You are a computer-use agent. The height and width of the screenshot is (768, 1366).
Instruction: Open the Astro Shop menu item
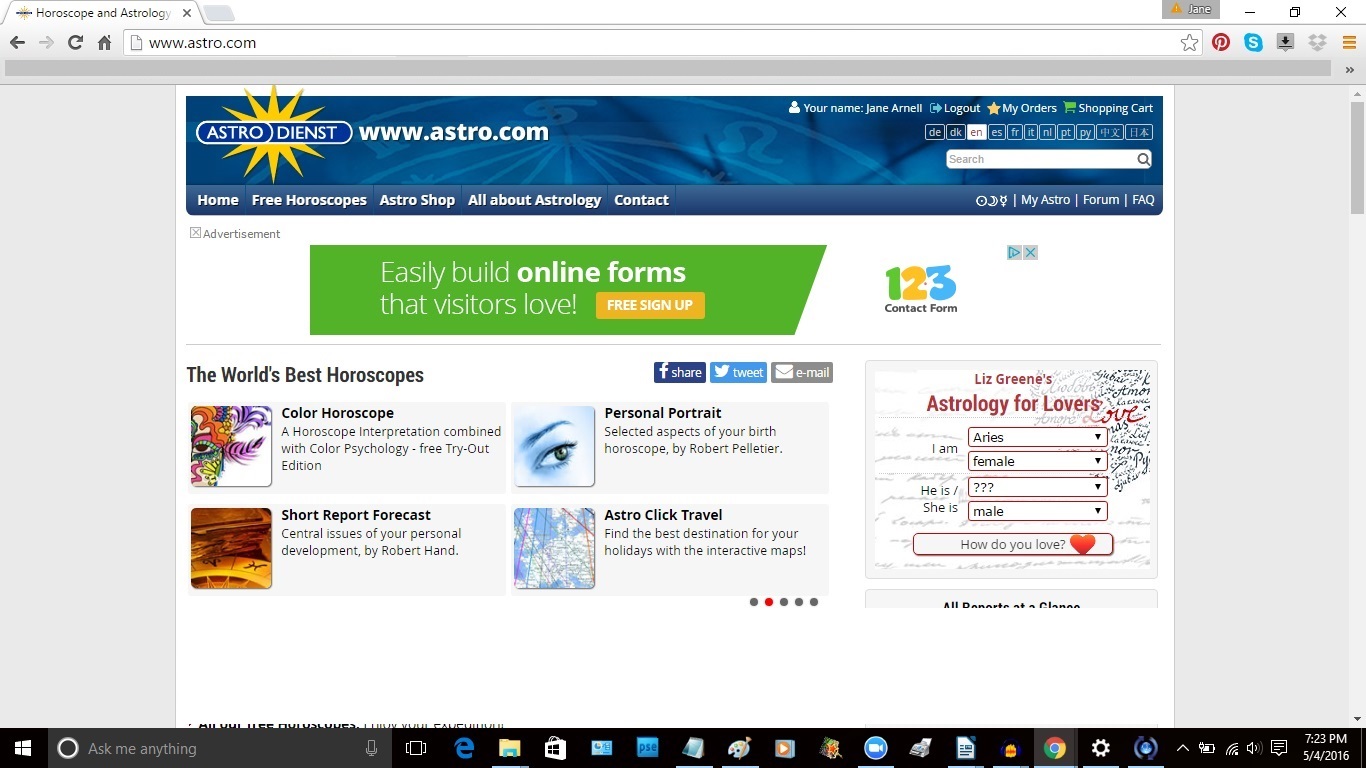(417, 200)
